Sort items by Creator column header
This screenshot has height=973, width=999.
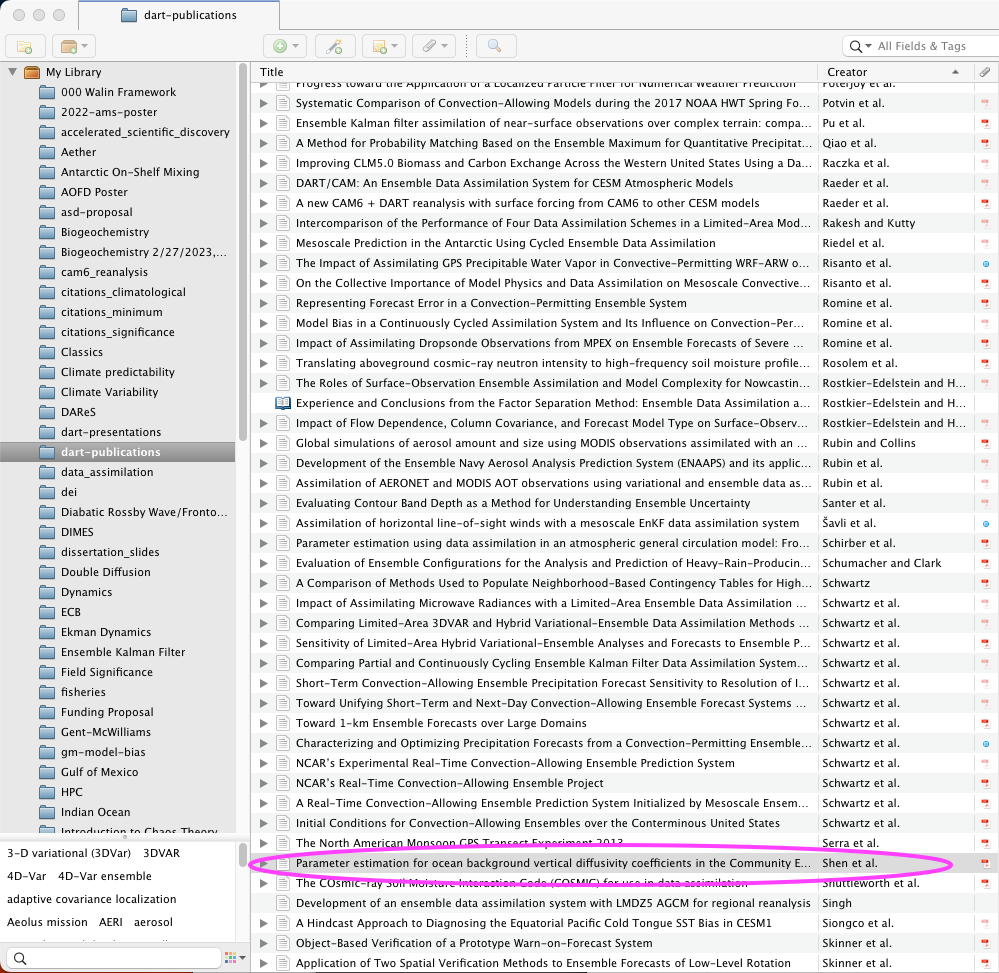pos(880,72)
